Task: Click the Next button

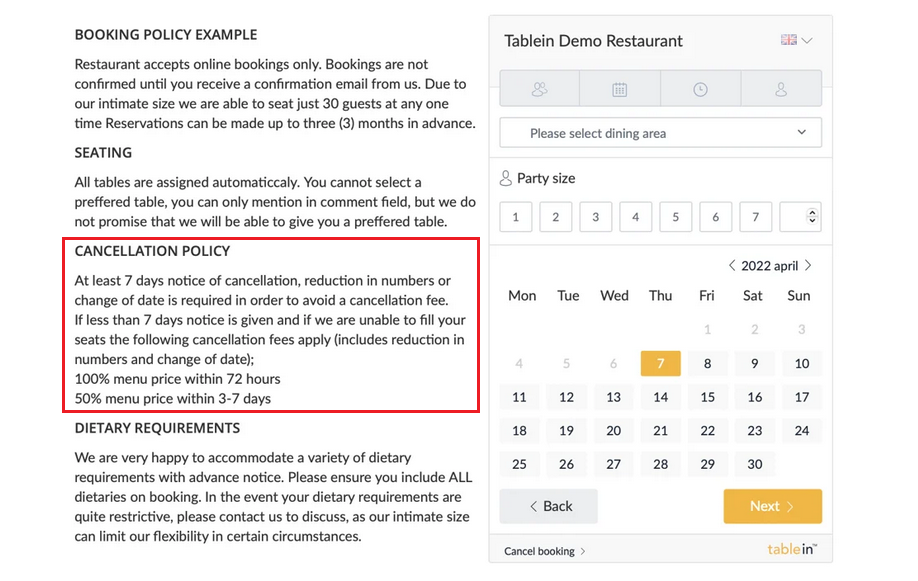Action: [772, 506]
